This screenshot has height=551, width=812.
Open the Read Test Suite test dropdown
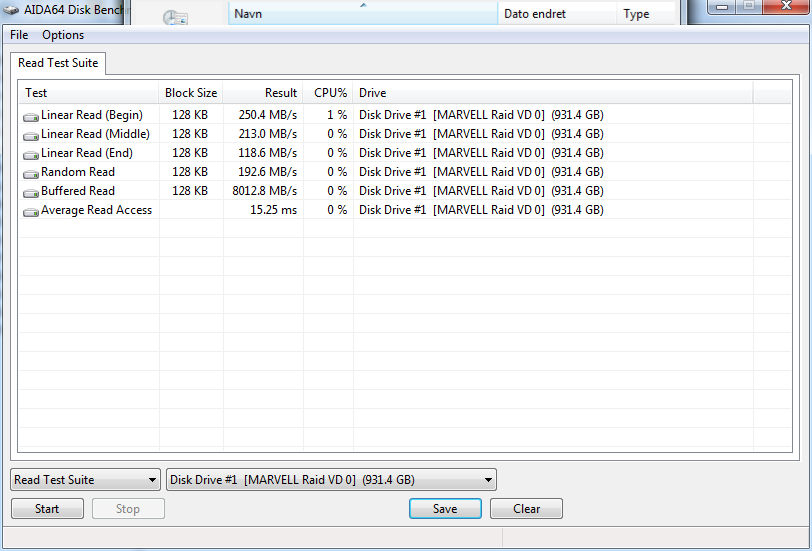(85, 480)
